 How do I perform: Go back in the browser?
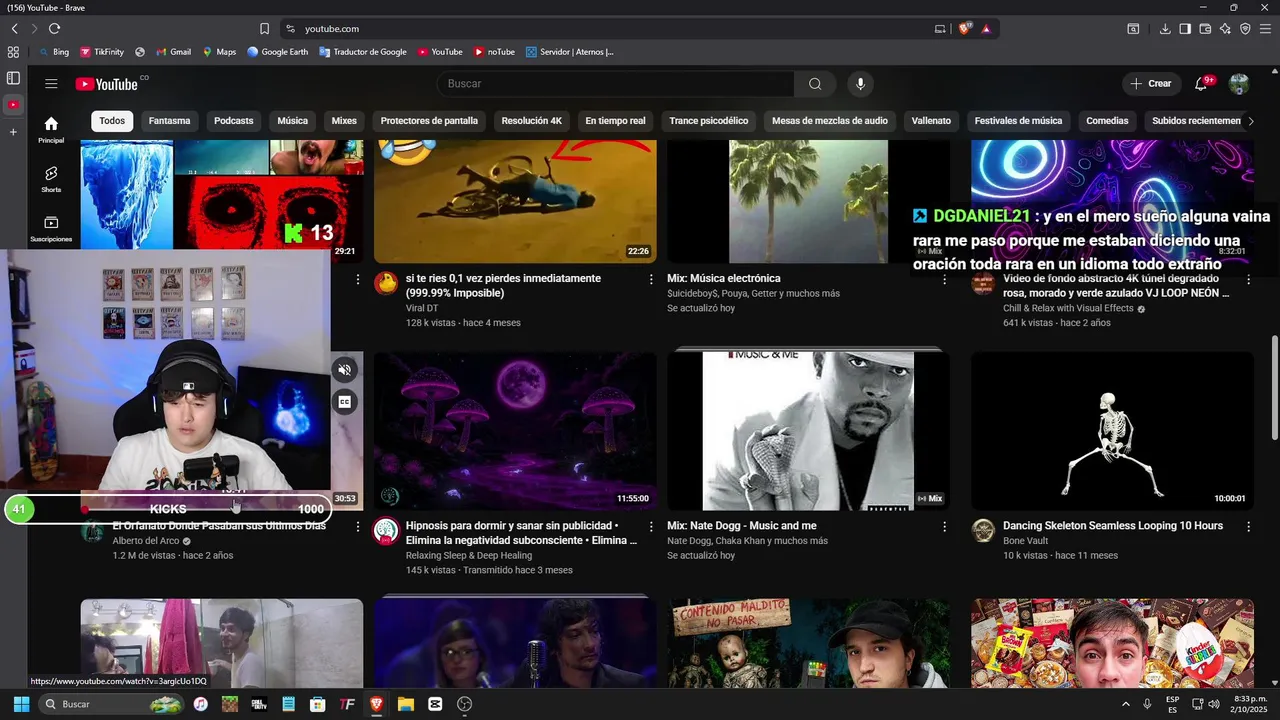click(x=14, y=29)
